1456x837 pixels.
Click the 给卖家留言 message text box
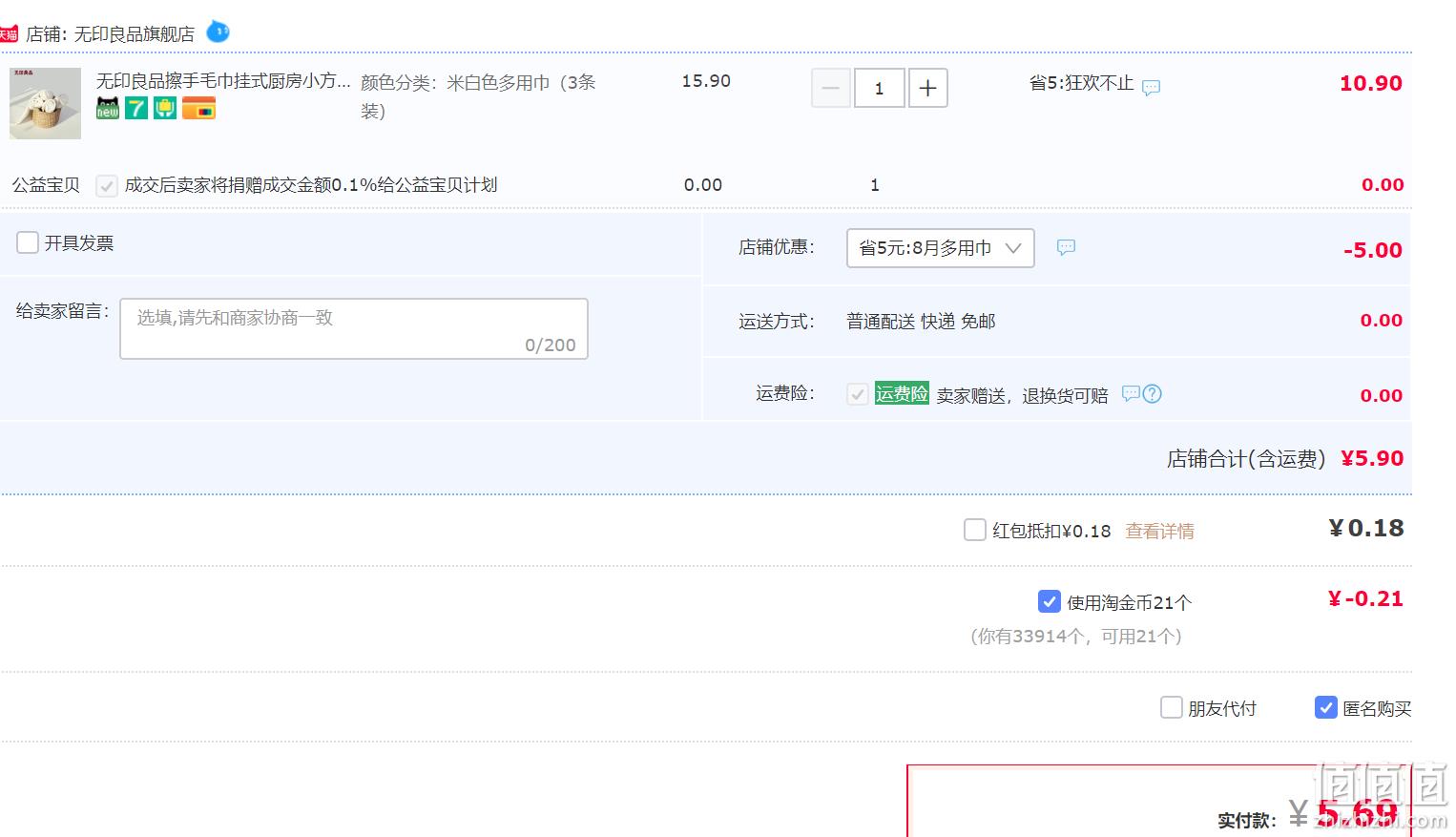click(353, 329)
